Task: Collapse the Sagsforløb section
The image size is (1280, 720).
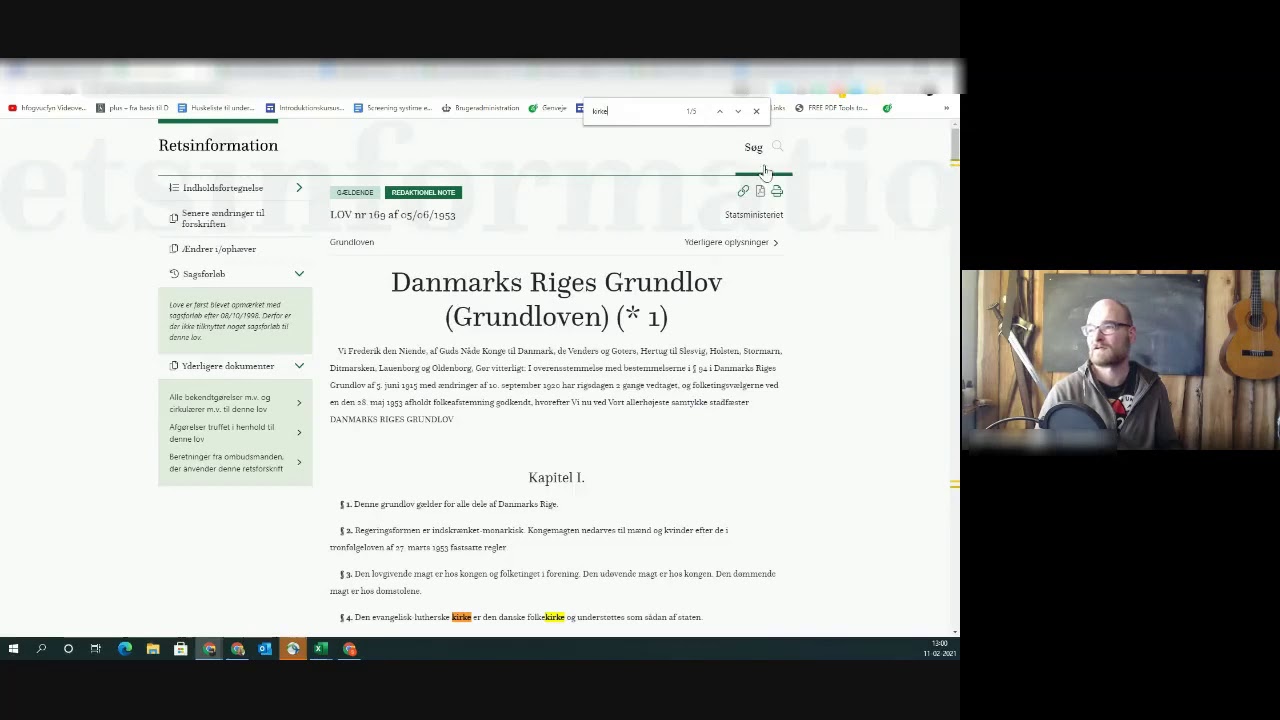Action: point(299,274)
